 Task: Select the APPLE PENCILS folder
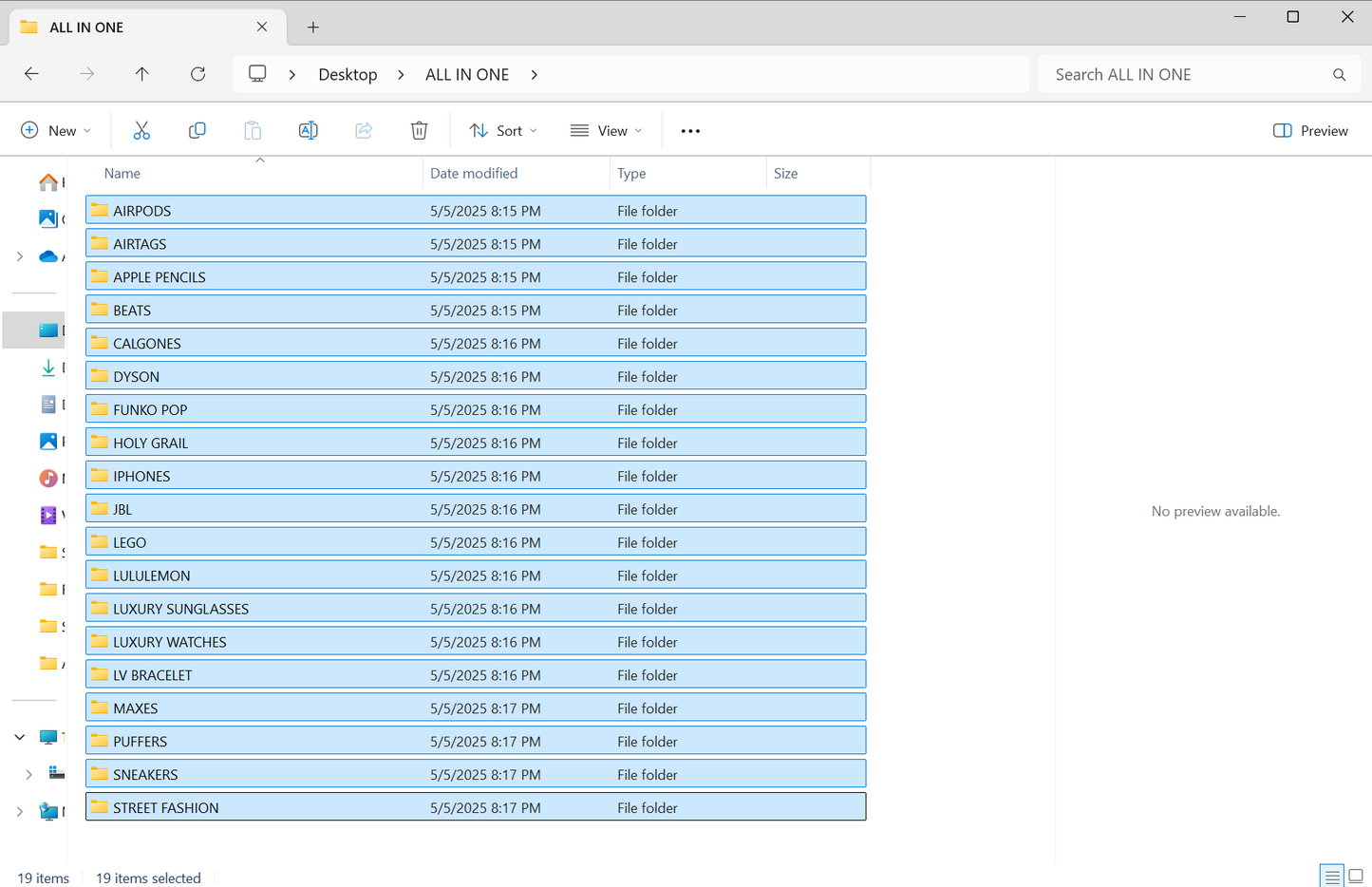pos(476,276)
